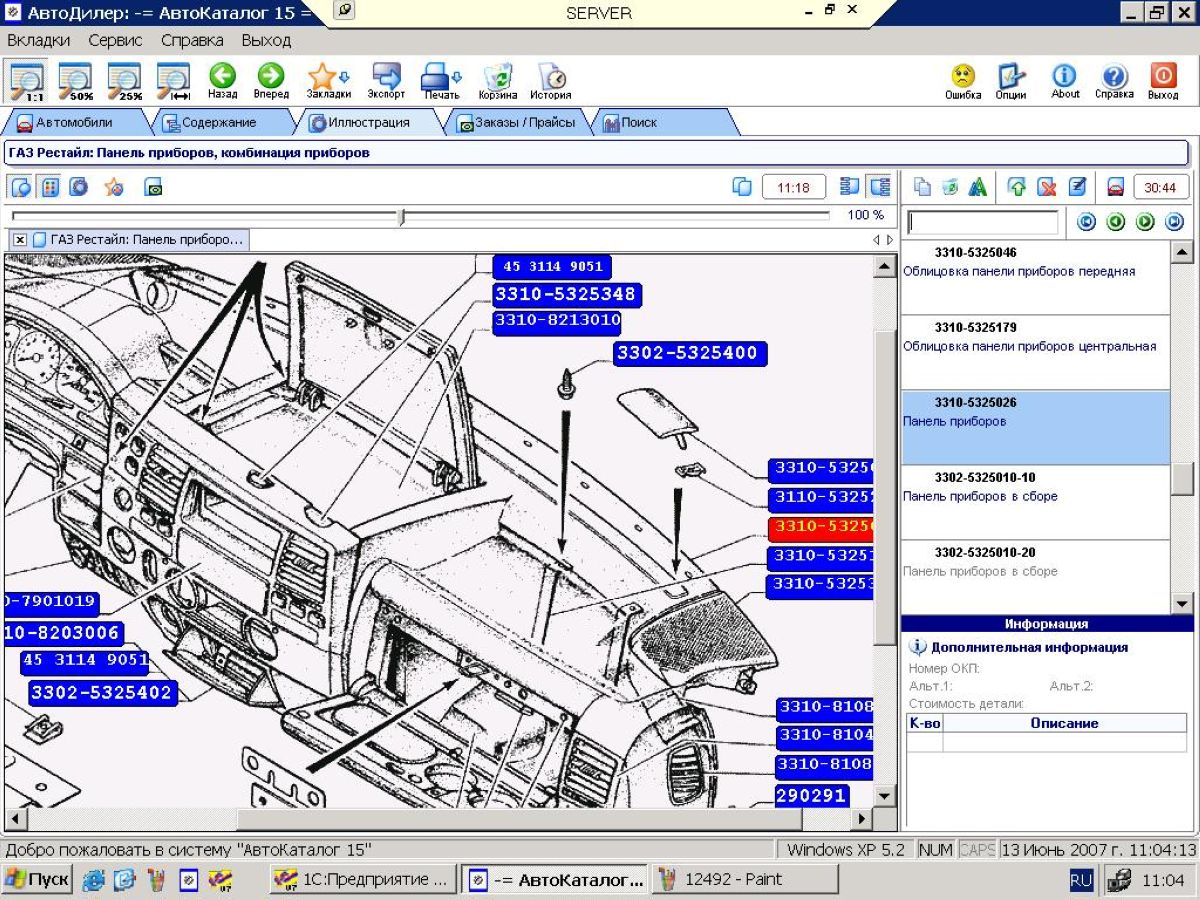1200x900 pixels.
Task: Open the Вкладки menu
Action: [39, 40]
